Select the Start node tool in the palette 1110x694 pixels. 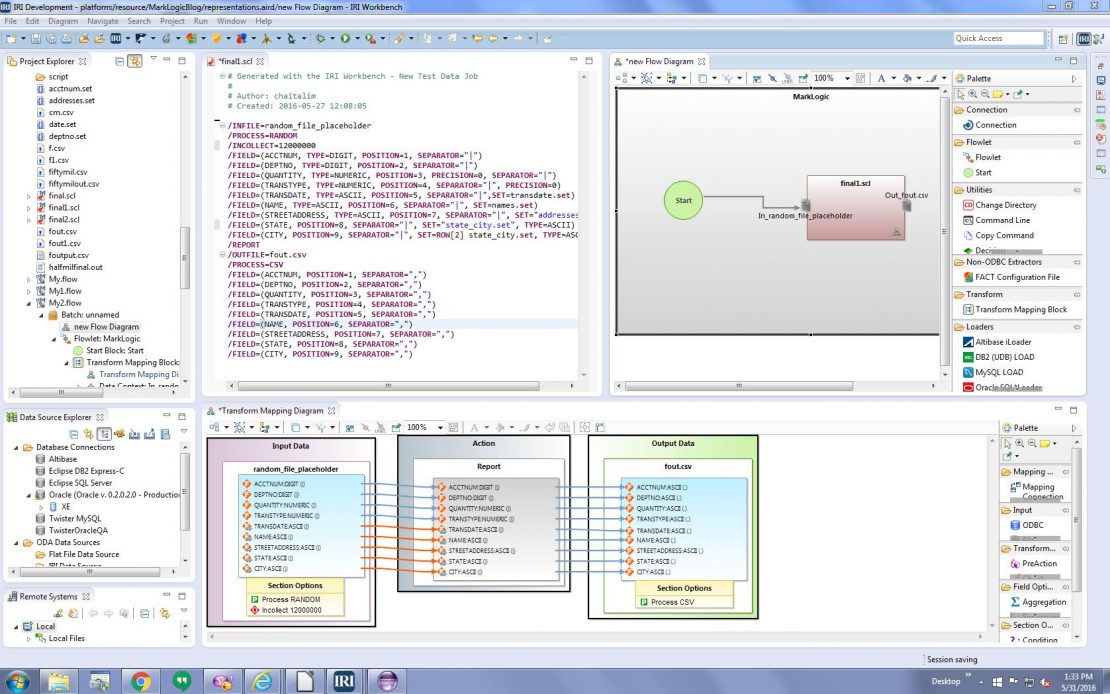pos(977,172)
